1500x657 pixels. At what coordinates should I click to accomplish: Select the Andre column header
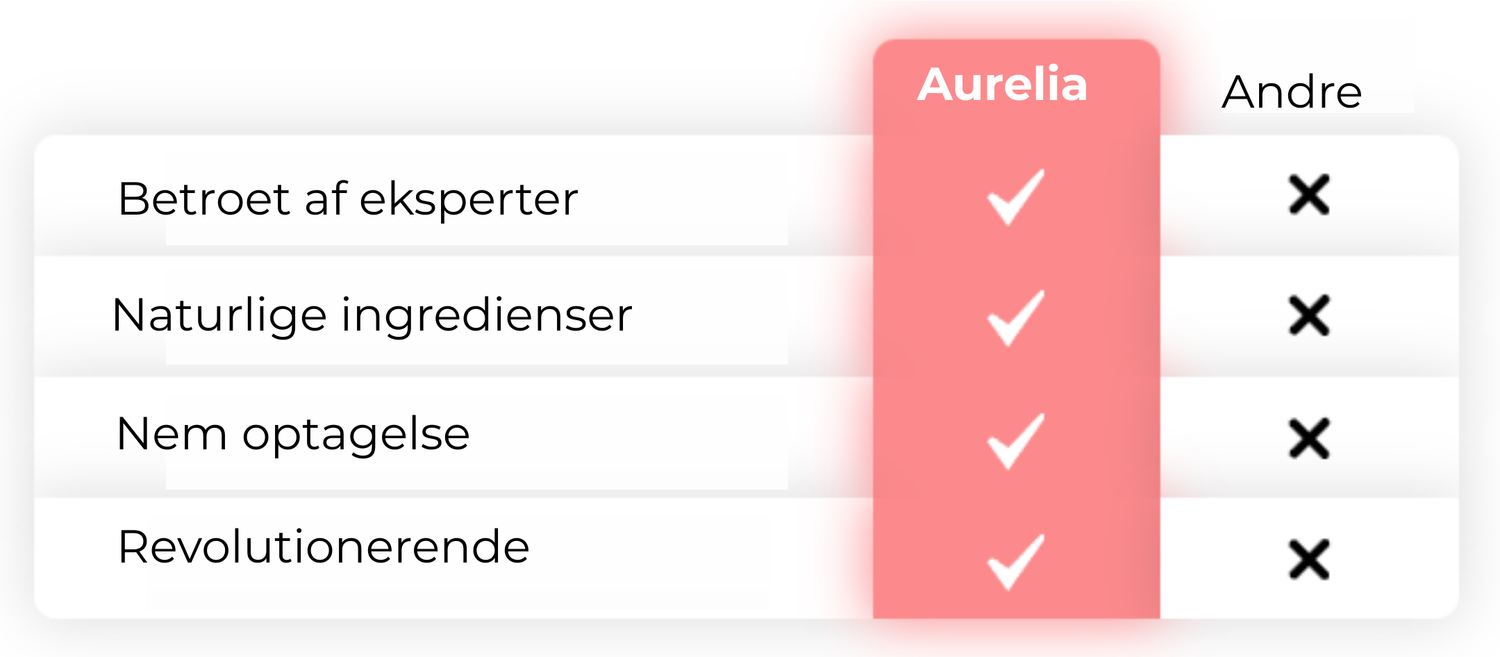coord(1291,93)
